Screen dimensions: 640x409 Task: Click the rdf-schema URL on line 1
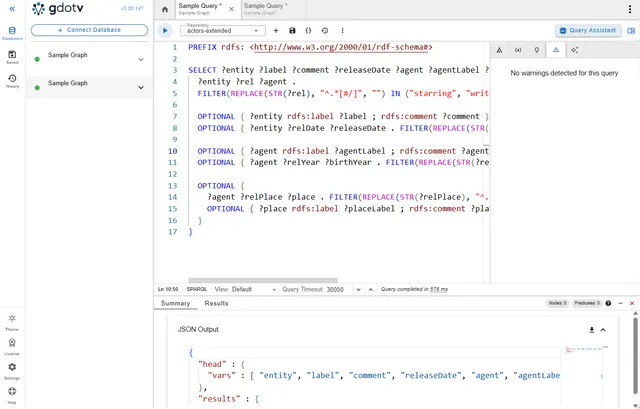[341, 47]
